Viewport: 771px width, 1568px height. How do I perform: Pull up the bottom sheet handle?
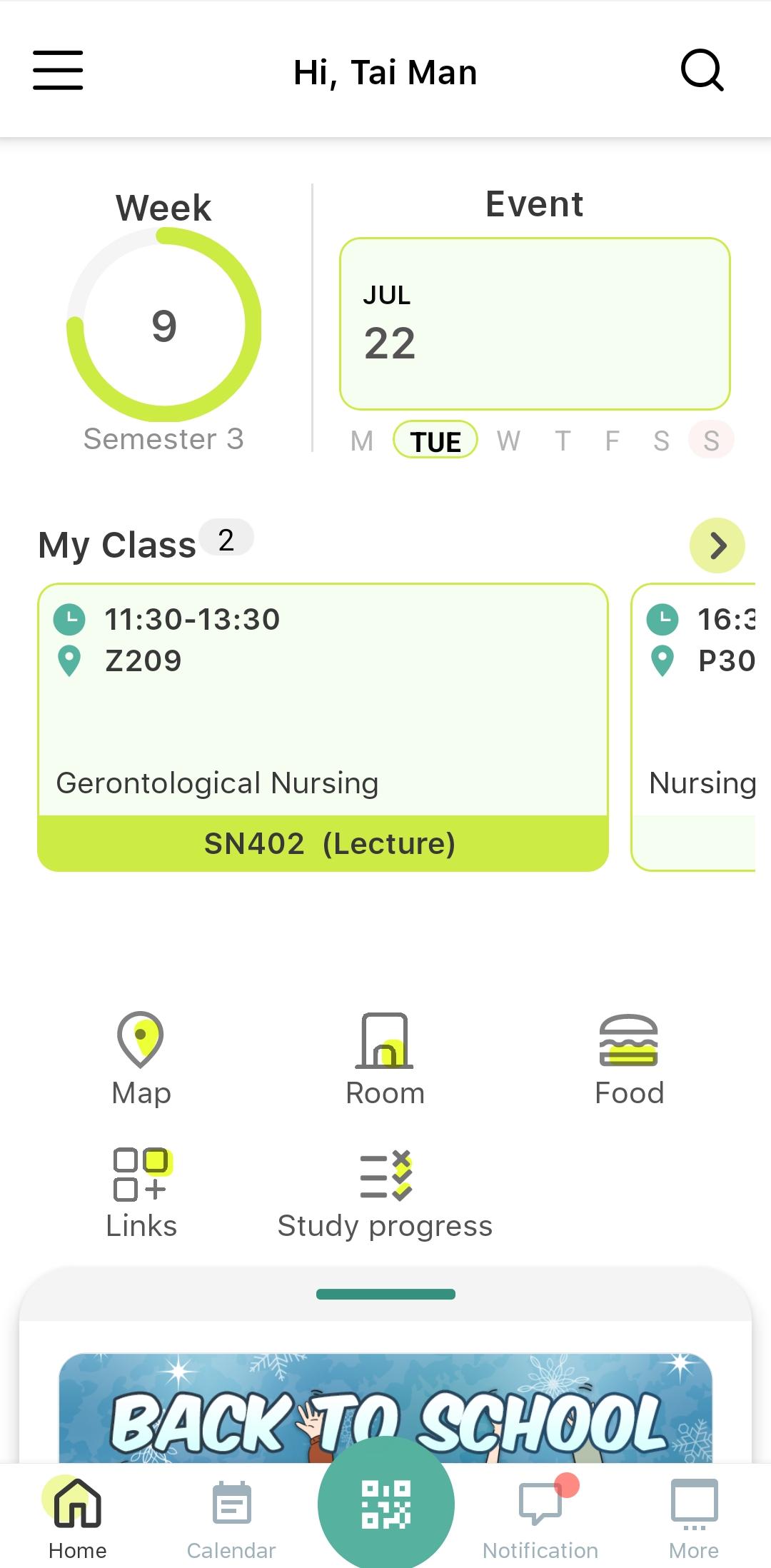click(x=385, y=1294)
